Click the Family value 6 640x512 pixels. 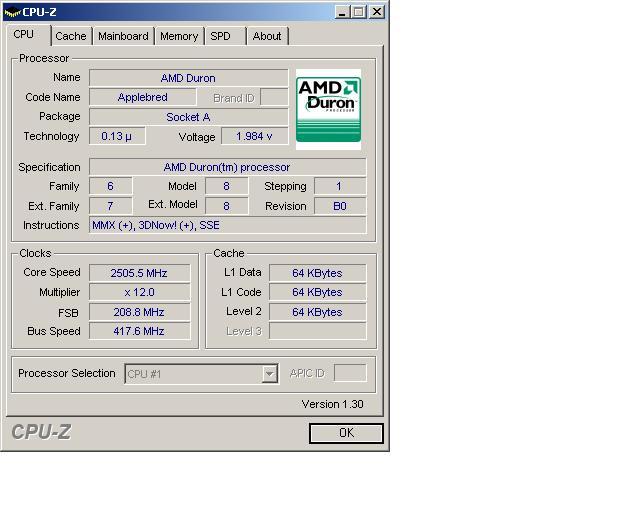(x=111, y=186)
